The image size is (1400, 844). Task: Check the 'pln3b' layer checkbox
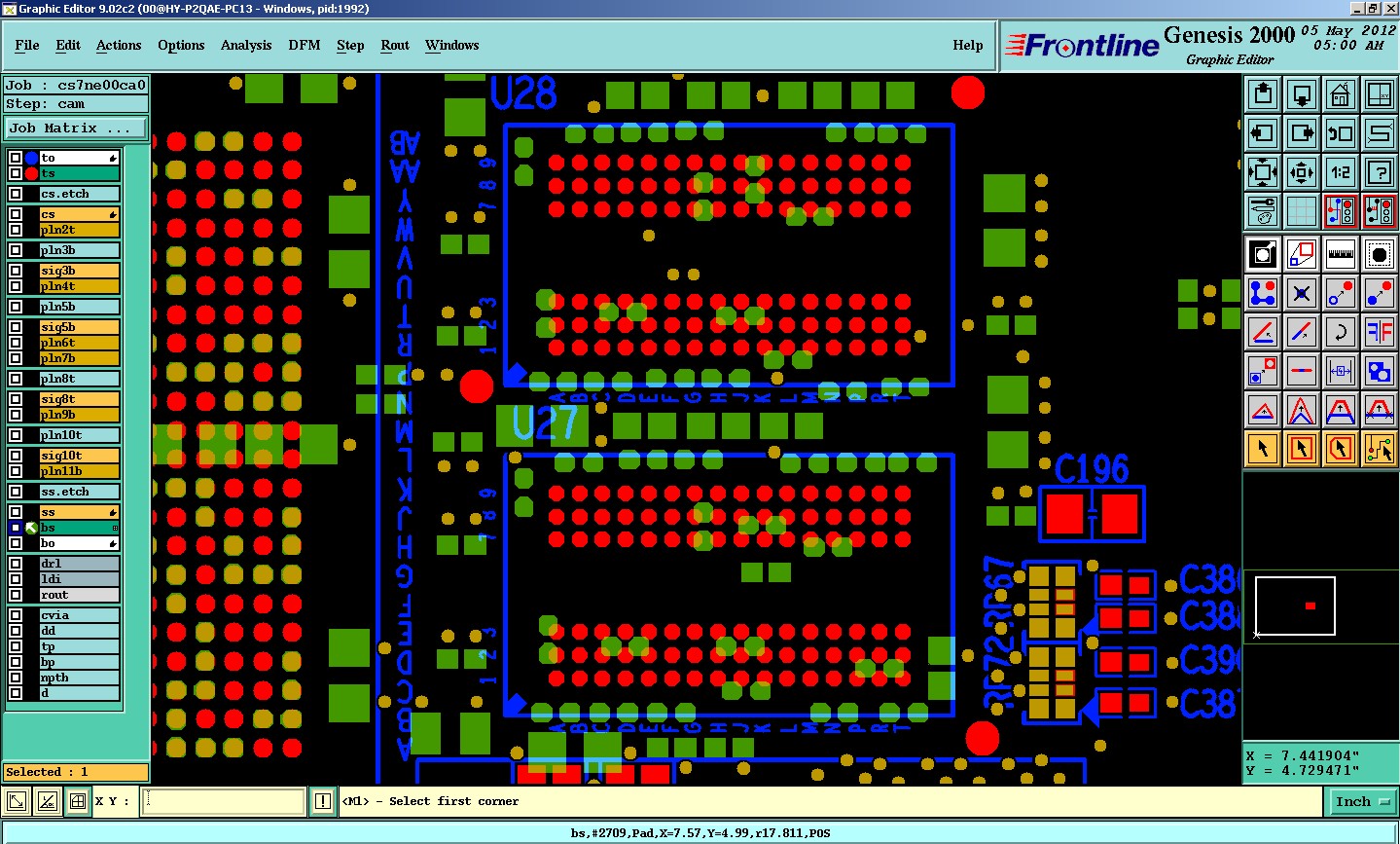(x=16, y=250)
